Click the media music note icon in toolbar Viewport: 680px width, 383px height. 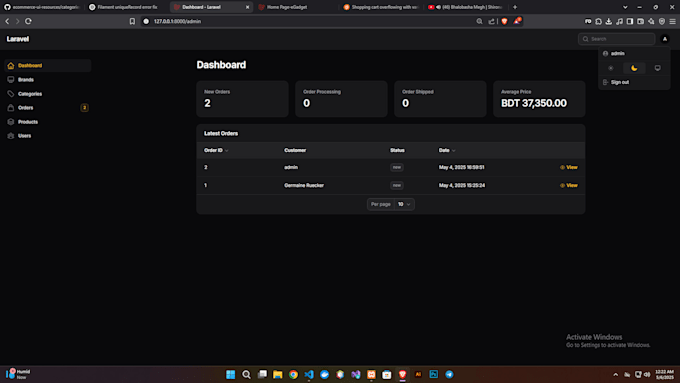click(x=619, y=21)
